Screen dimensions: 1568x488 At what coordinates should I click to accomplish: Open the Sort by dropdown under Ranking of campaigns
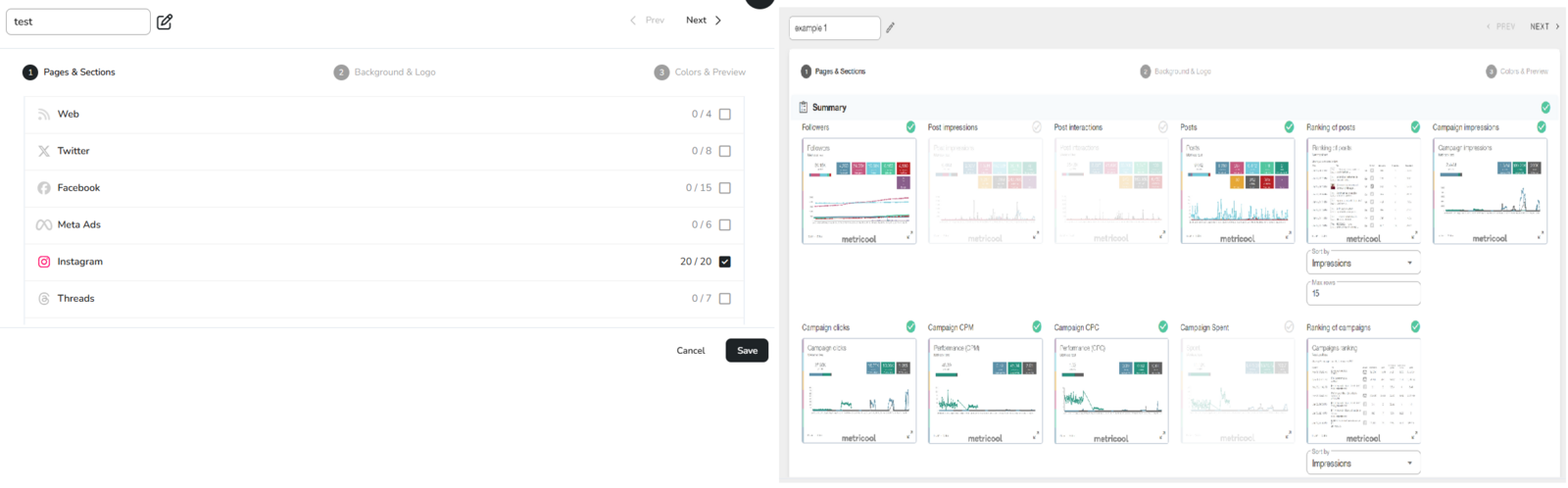[x=1362, y=463]
